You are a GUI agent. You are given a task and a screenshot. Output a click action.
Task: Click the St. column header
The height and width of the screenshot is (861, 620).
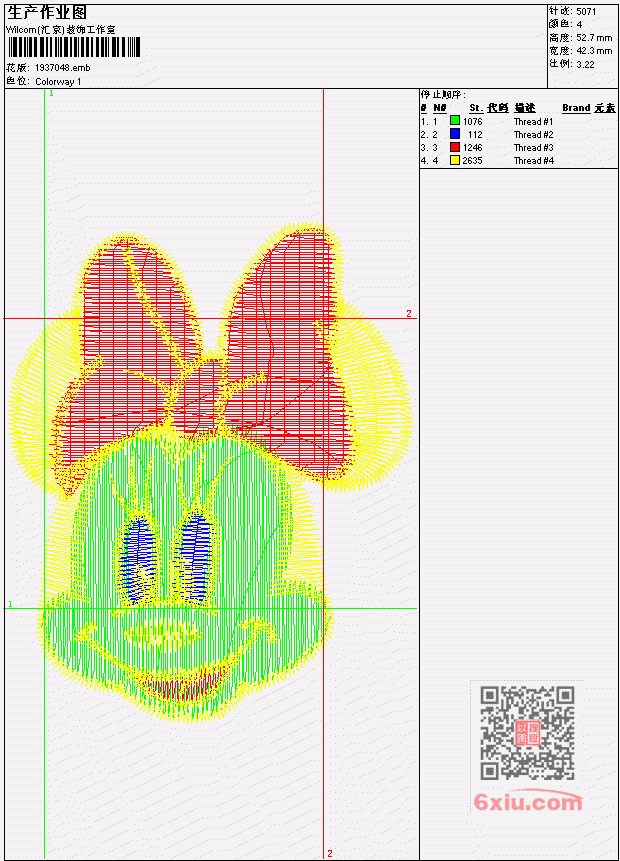pos(476,108)
